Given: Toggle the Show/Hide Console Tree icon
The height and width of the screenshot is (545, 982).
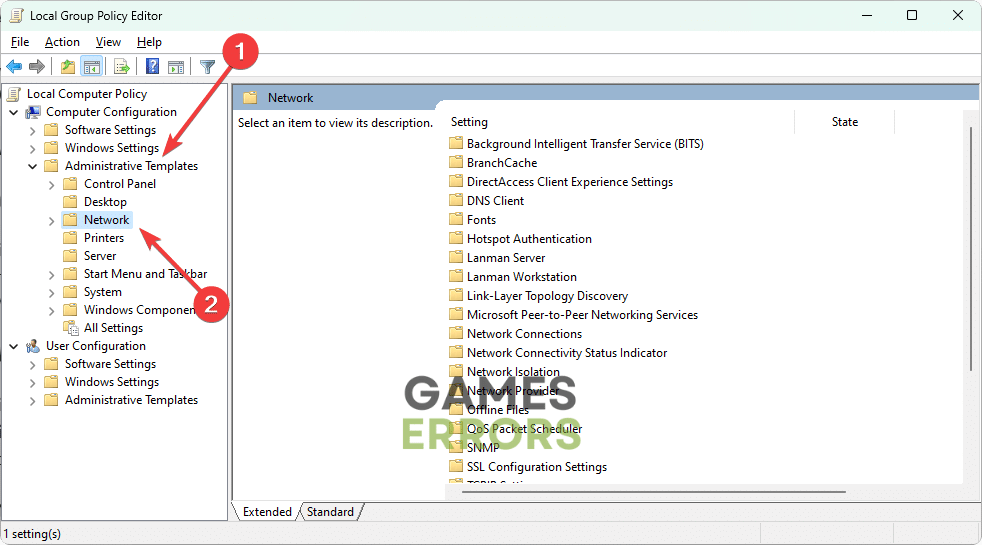Looking at the screenshot, I should pos(91,67).
